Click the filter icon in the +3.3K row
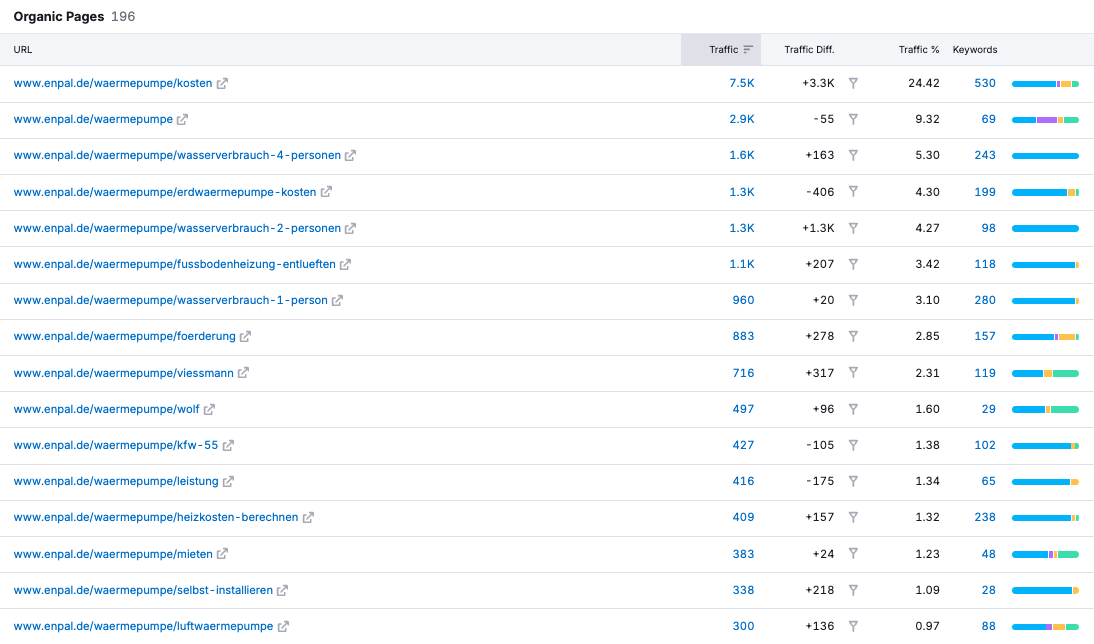This screenshot has width=1094, height=644. point(853,84)
